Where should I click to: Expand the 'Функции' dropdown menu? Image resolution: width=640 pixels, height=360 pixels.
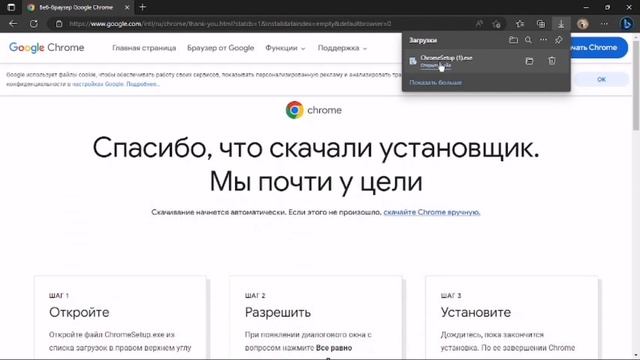(285, 48)
